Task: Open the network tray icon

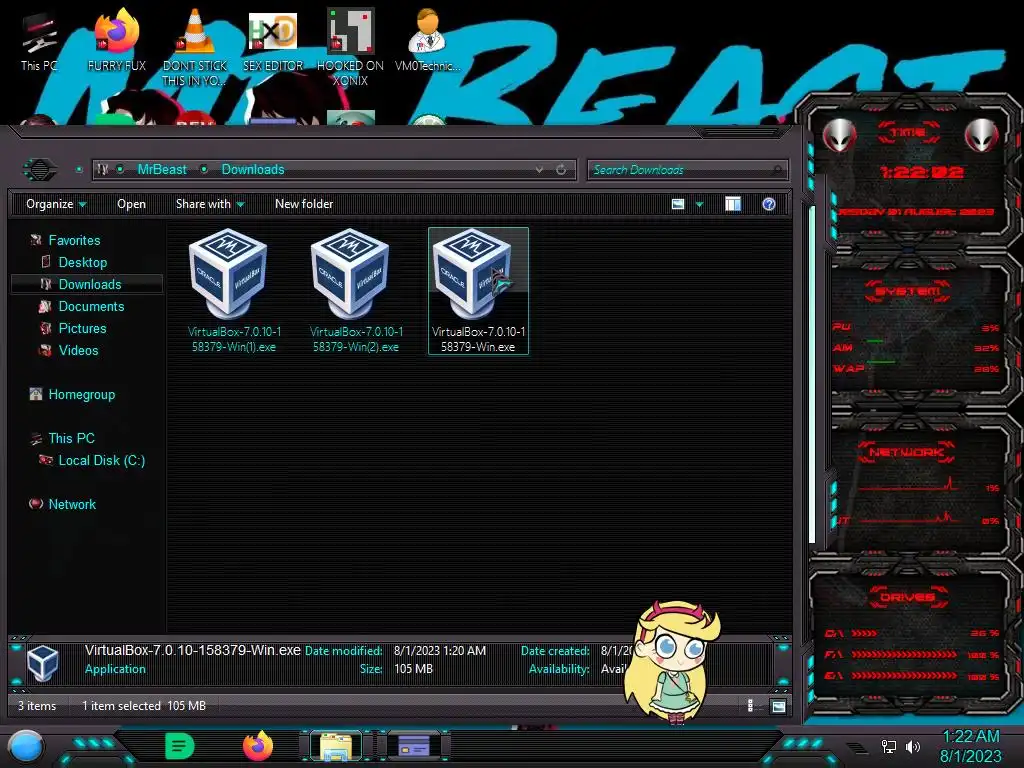Action: coord(889,746)
